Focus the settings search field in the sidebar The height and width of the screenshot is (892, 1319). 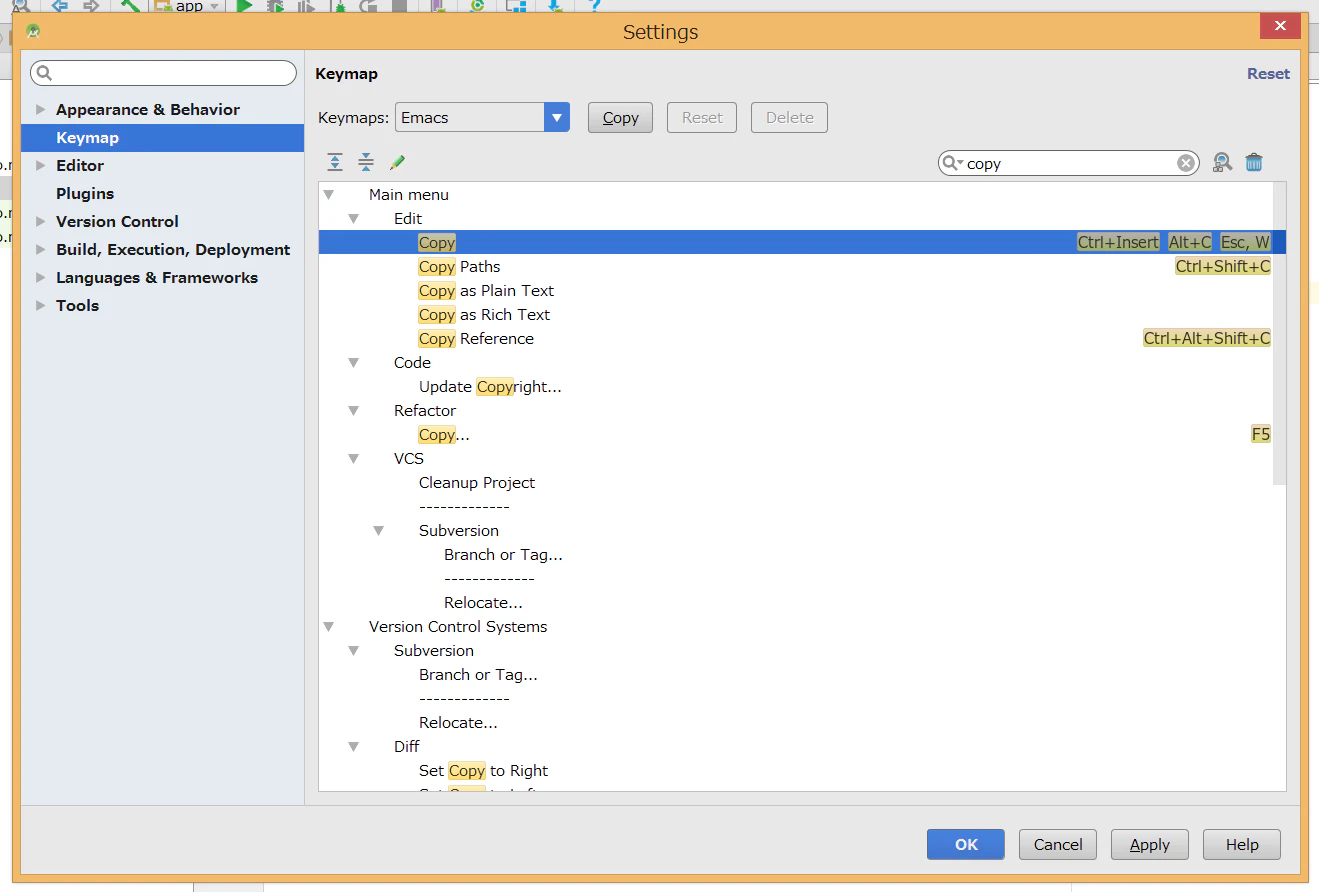pyautogui.click(x=163, y=73)
